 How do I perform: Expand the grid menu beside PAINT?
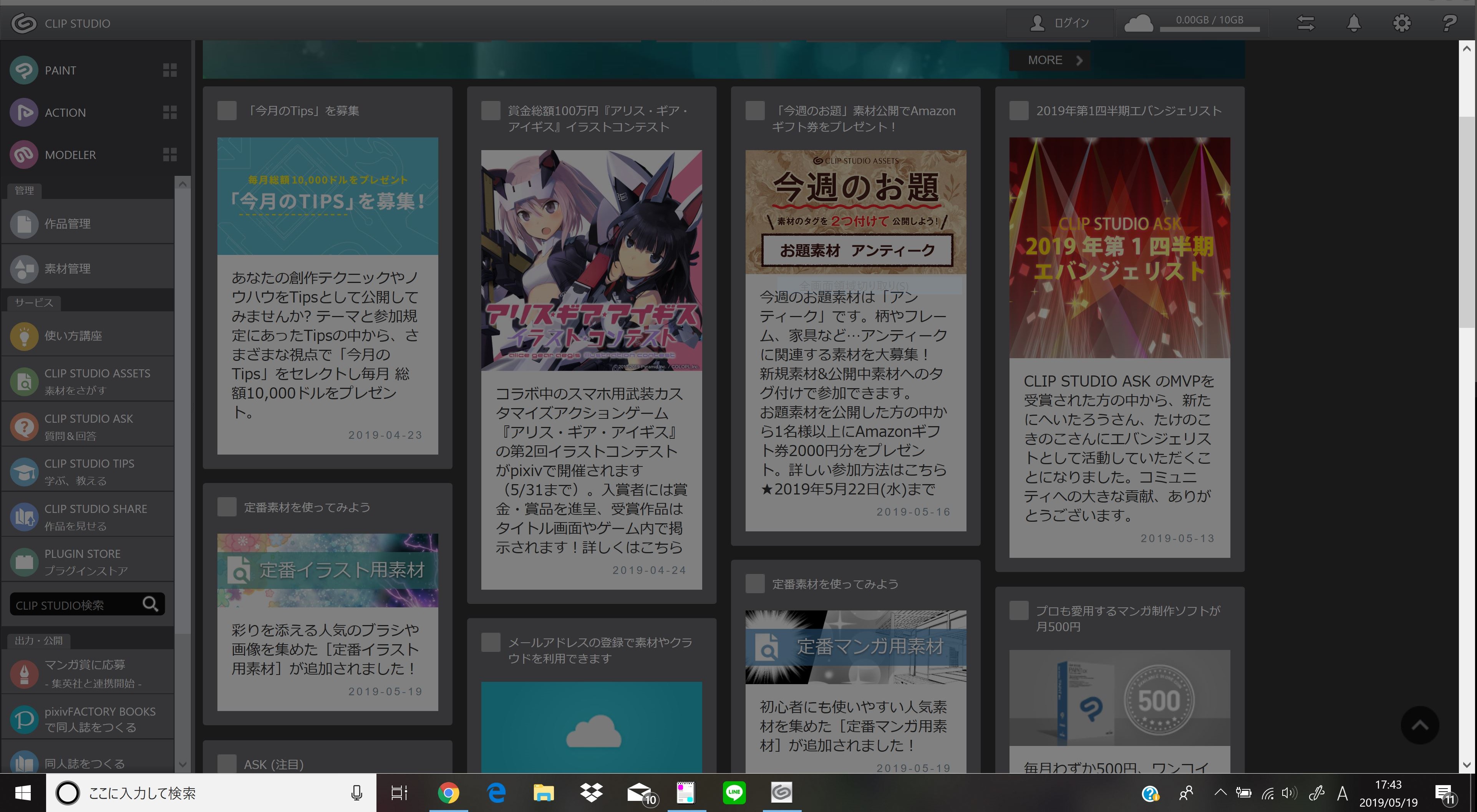point(170,70)
